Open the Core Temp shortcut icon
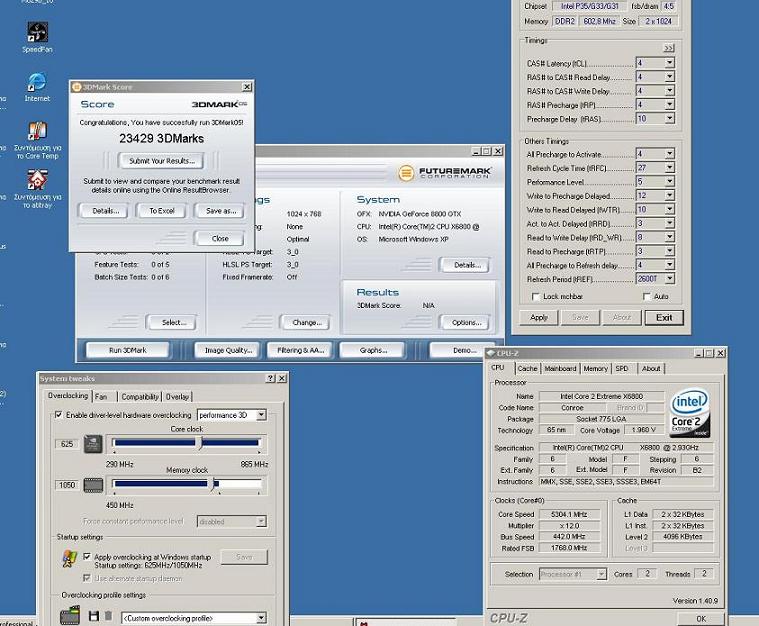Viewport: 759px width, 626px height. pos(37,131)
